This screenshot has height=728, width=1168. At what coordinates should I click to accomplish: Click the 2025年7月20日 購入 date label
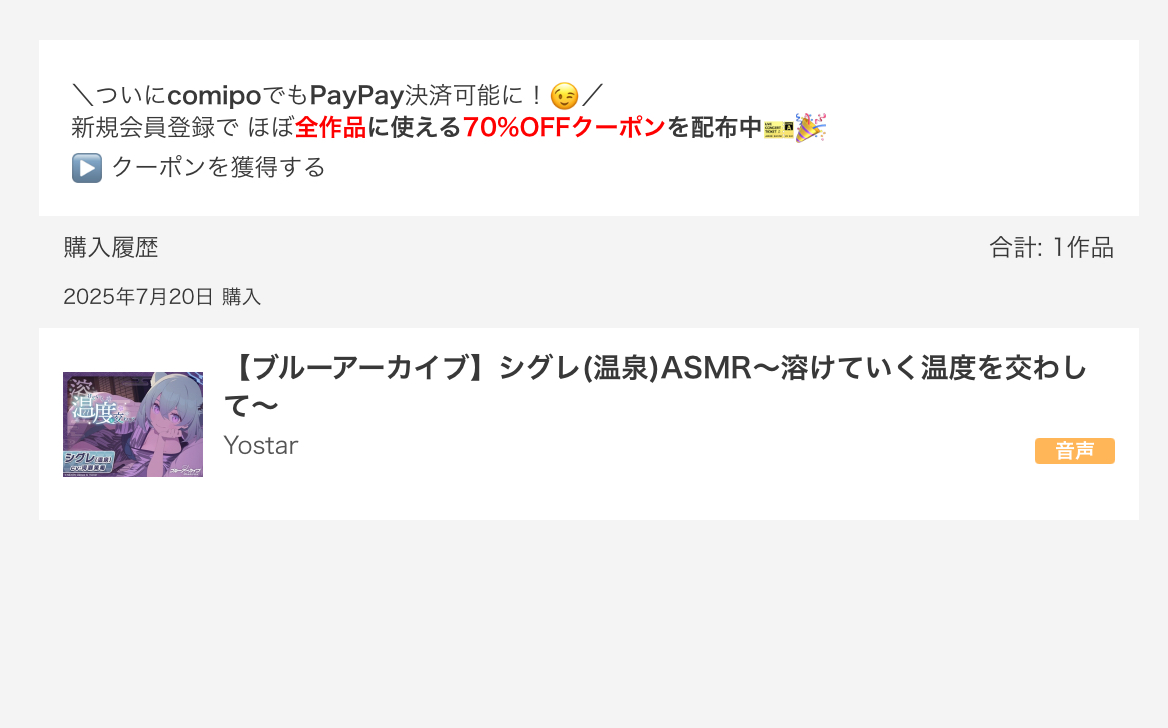pos(162,297)
